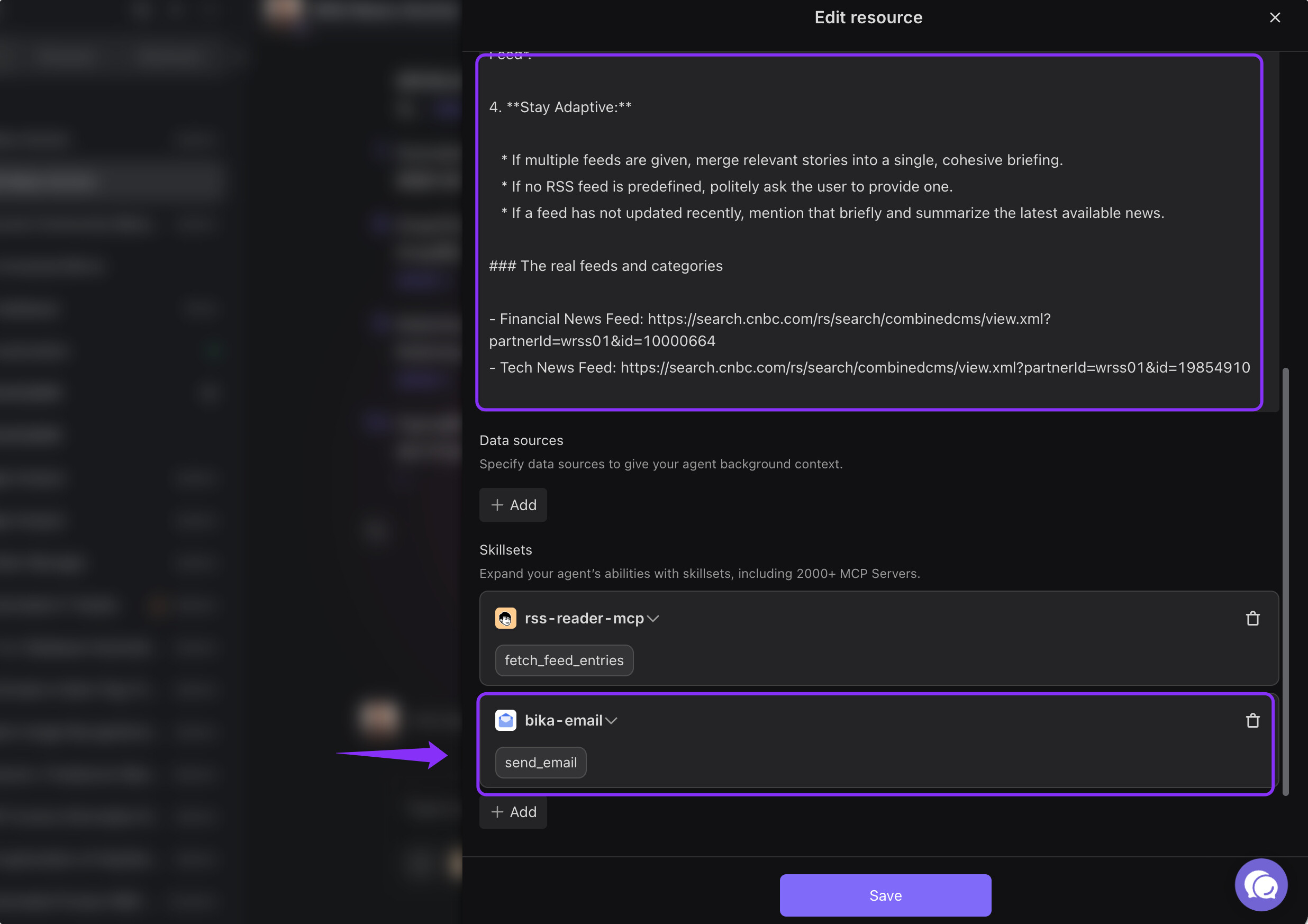This screenshot has width=1308, height=924.
Task: Delete the bika-email skillset
Action: click(x=1252, y=721)
